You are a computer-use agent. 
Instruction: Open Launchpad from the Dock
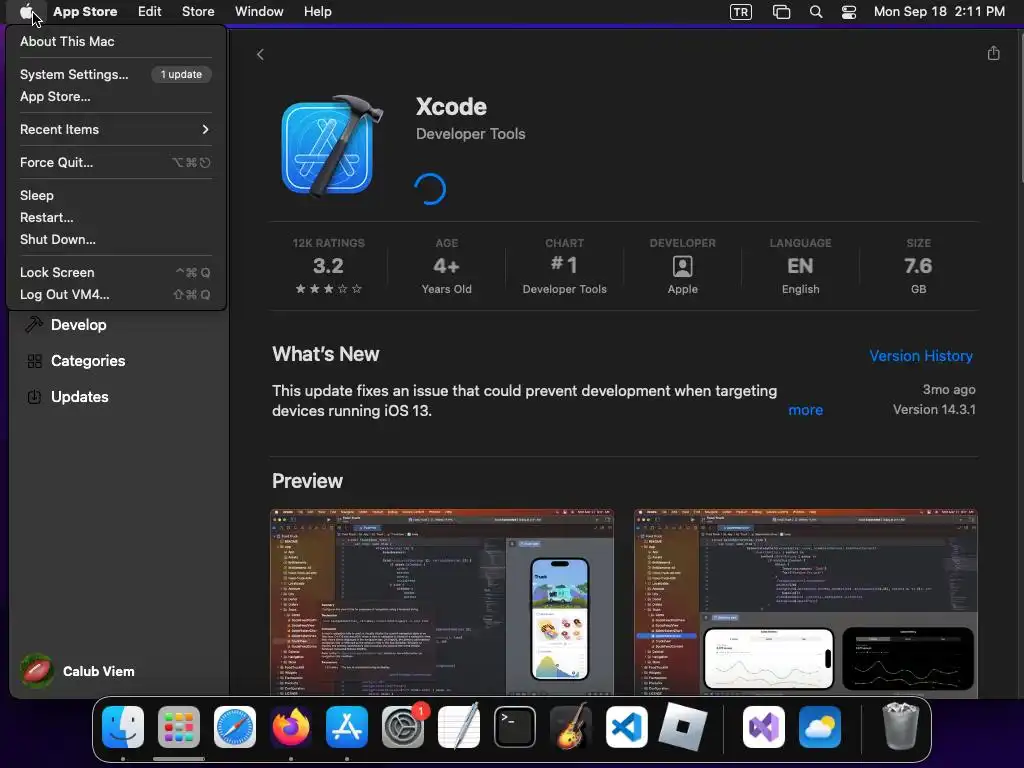click(x=179, y=727)
